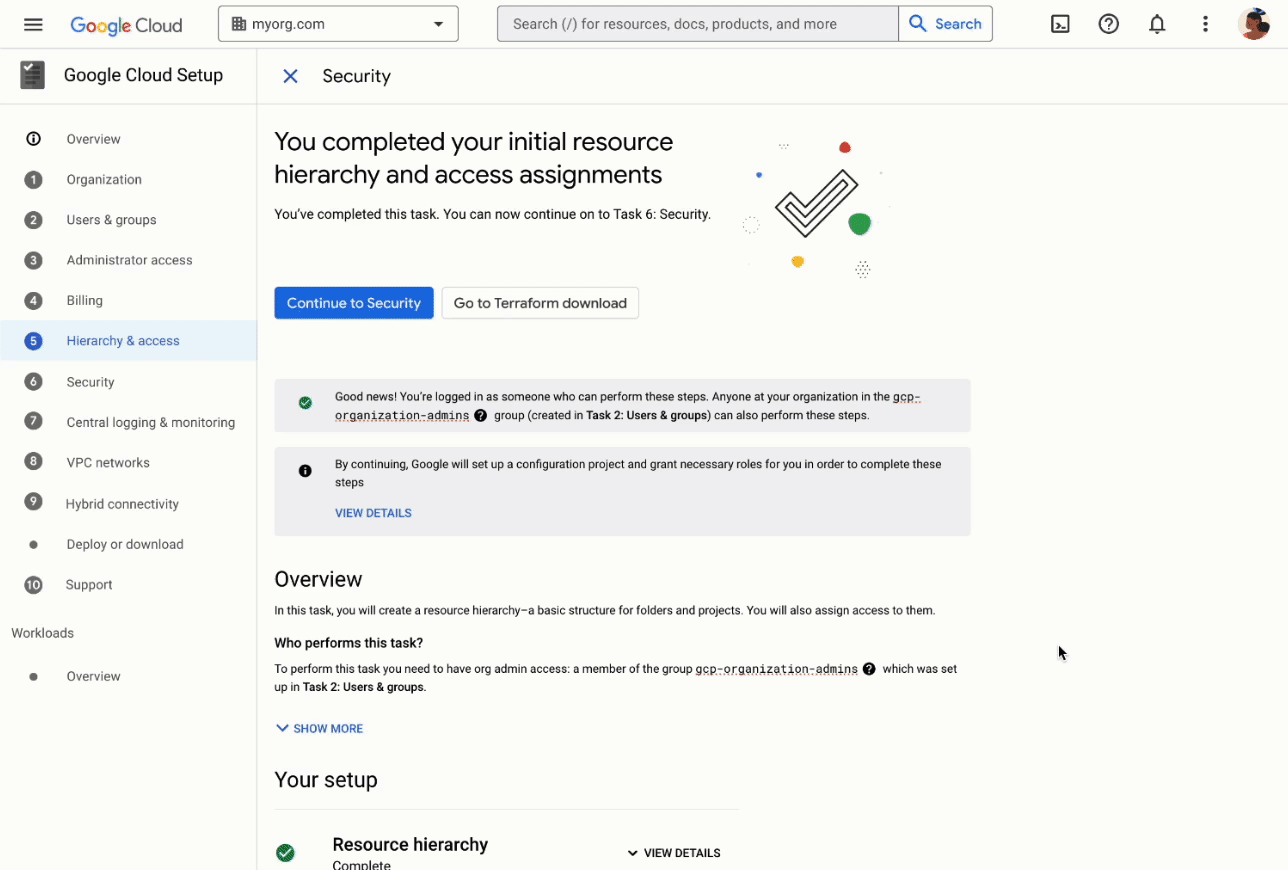Open the Billing step
The image size is (1288, 870).
84,301
